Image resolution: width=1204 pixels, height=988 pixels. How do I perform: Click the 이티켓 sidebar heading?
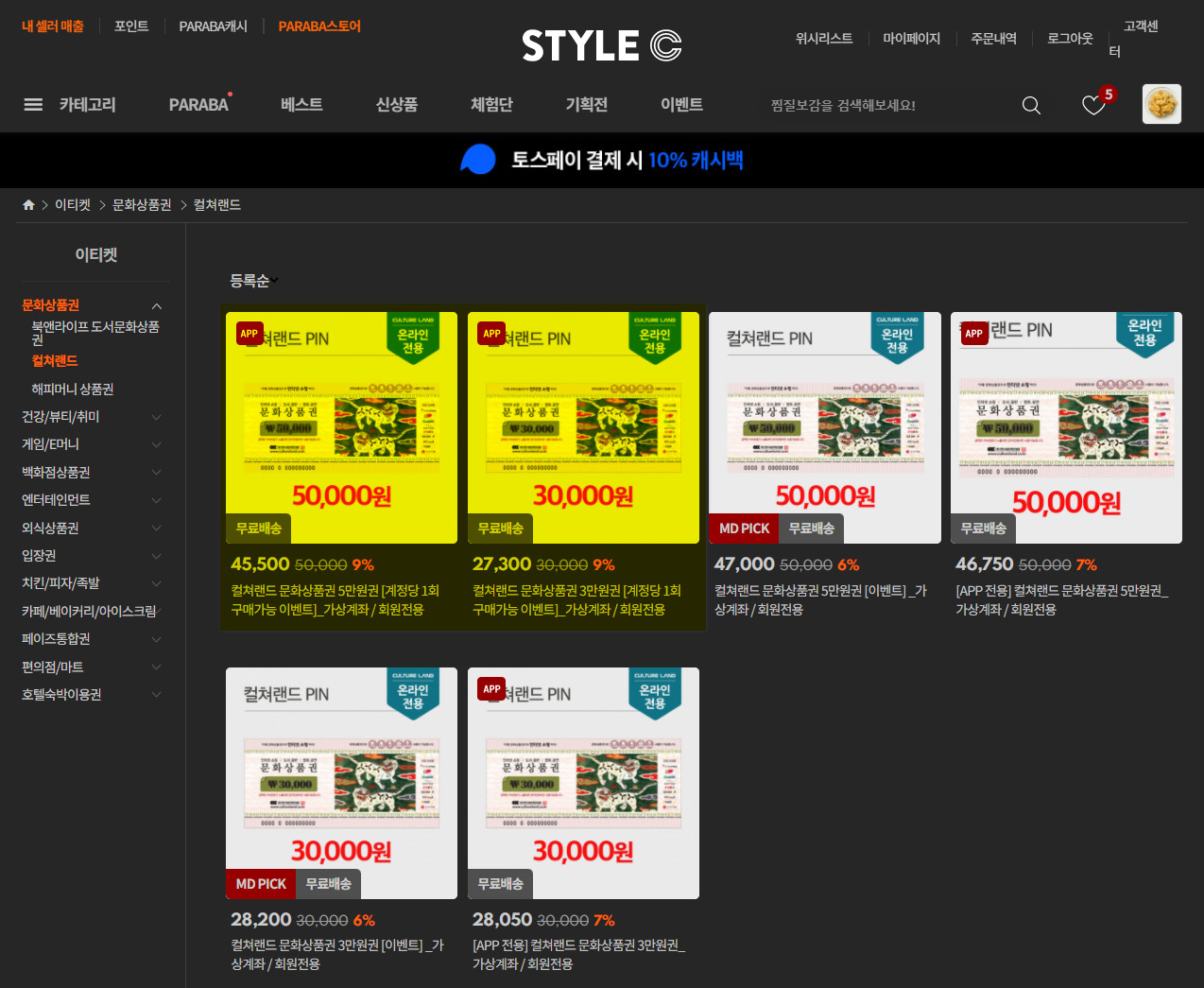[96, 255]
